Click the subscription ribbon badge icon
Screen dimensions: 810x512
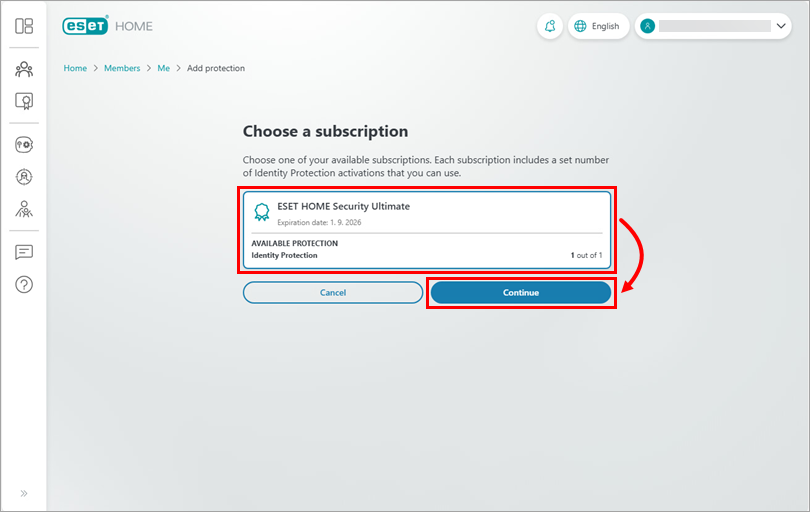tap(262, 212)
